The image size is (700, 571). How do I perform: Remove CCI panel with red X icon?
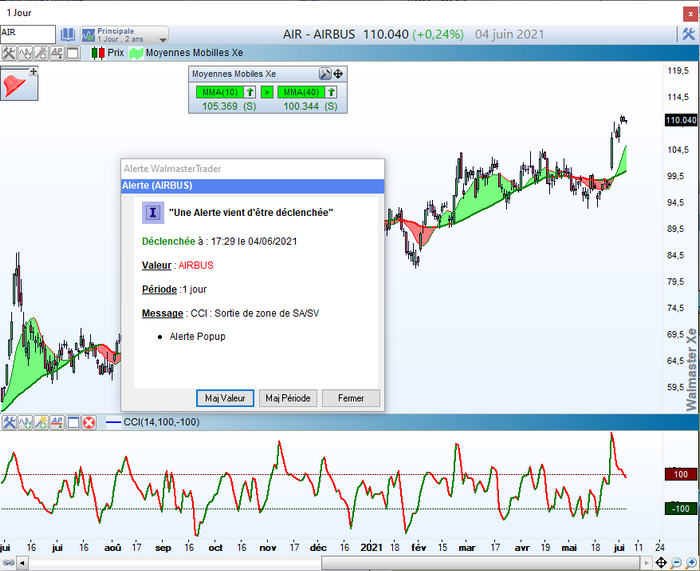point(89,422)
